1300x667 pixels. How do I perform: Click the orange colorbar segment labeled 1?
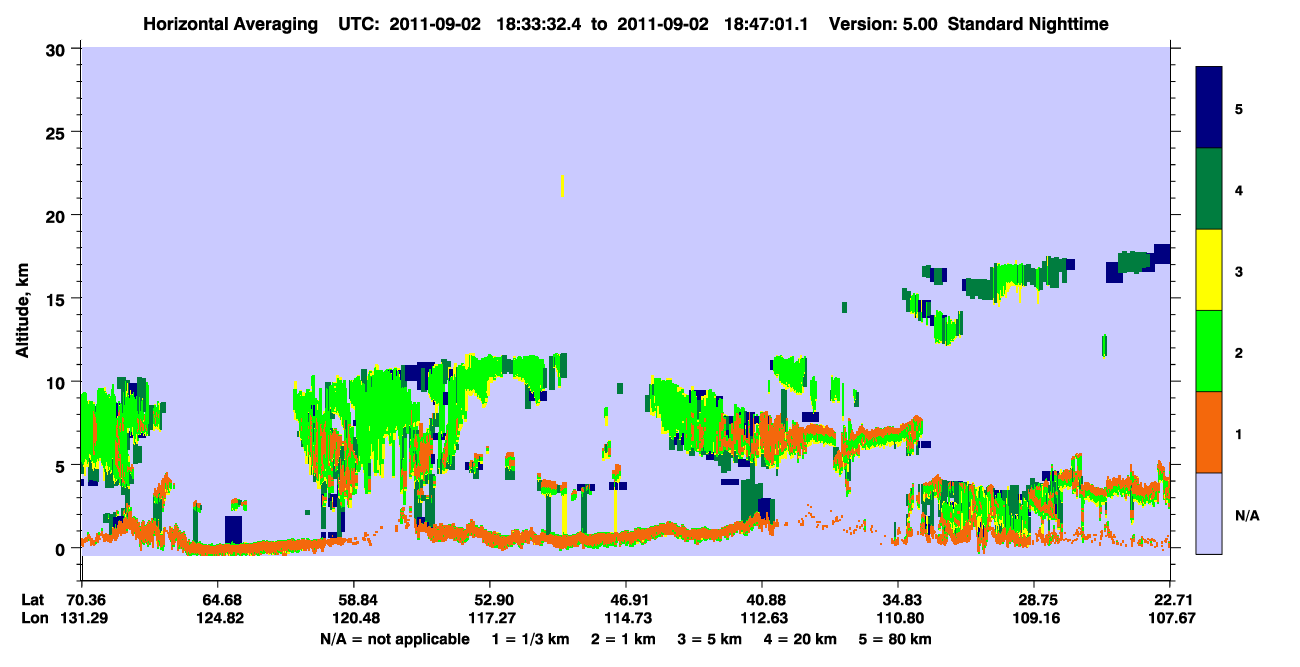[x=1209, y=432]
